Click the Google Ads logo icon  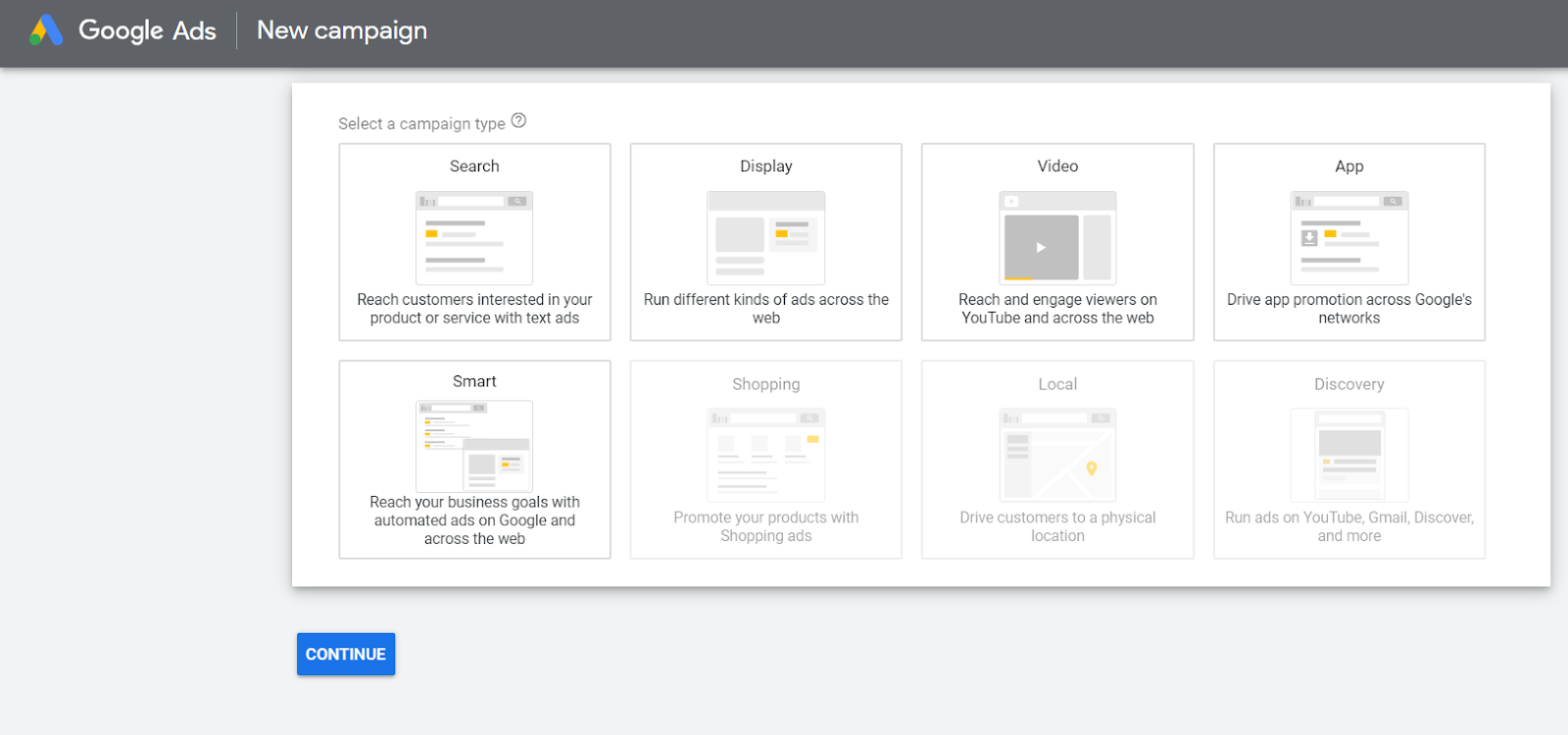[46, 30]
